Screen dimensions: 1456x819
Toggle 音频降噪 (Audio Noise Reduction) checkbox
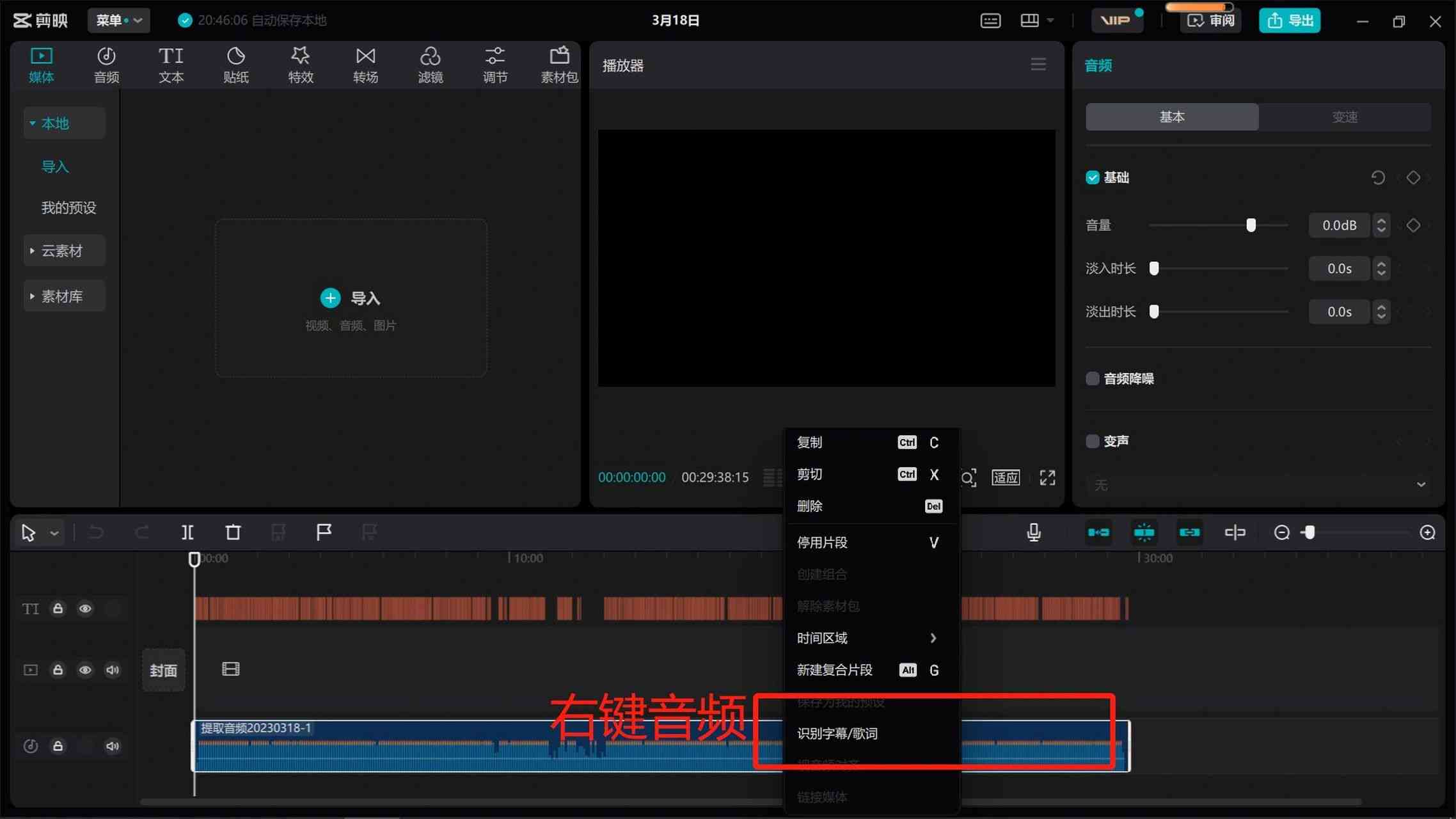[x=1092, y=378]
